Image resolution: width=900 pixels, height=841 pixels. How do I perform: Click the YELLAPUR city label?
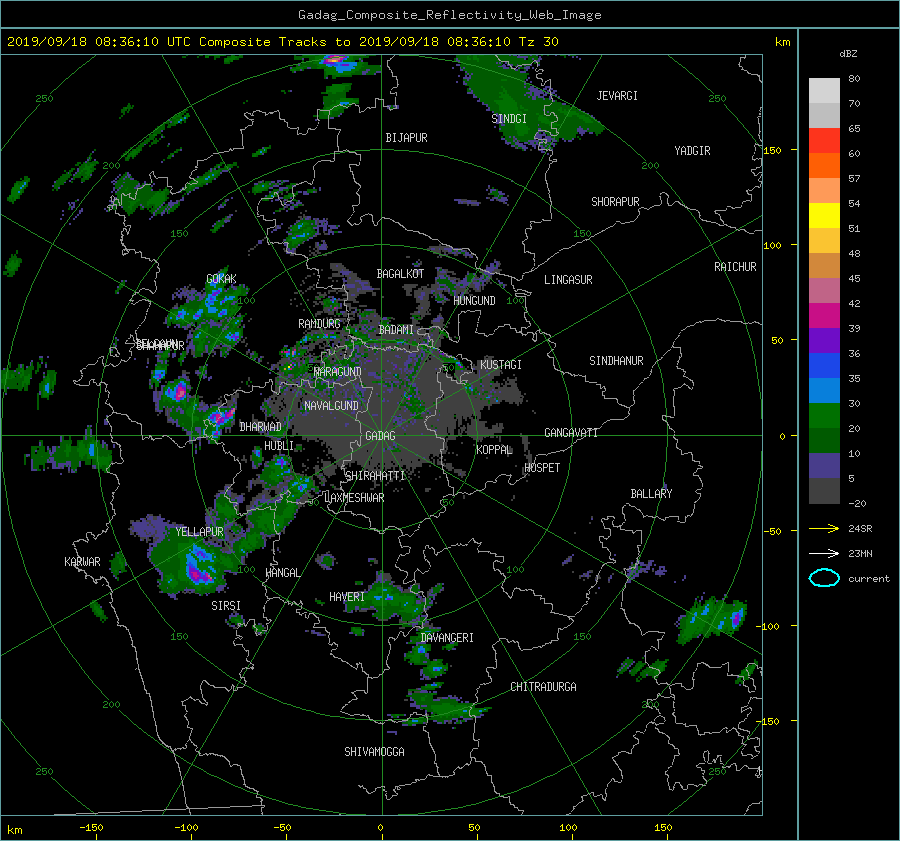[199, 532]
